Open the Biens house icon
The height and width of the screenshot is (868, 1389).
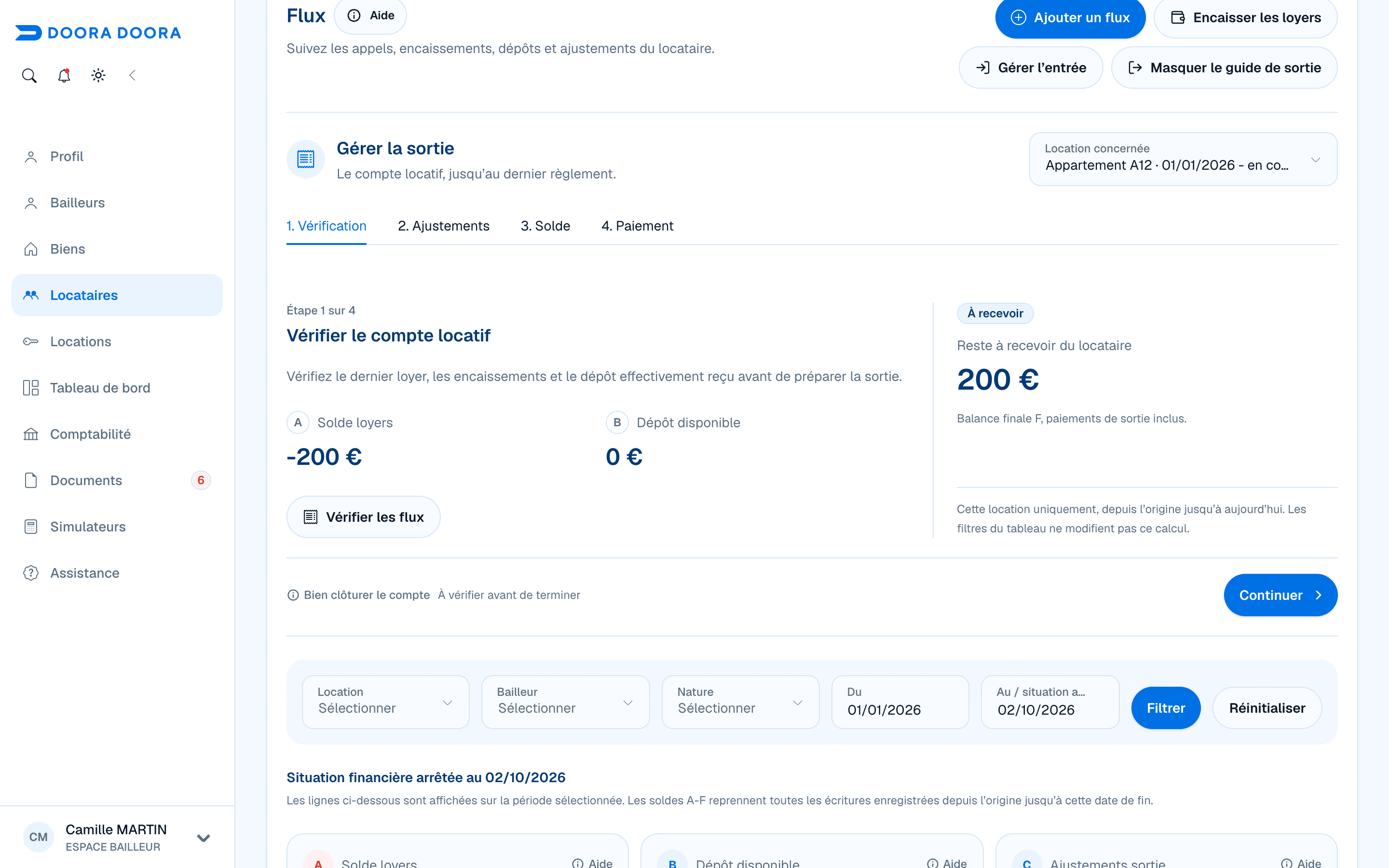coord(31,249)
